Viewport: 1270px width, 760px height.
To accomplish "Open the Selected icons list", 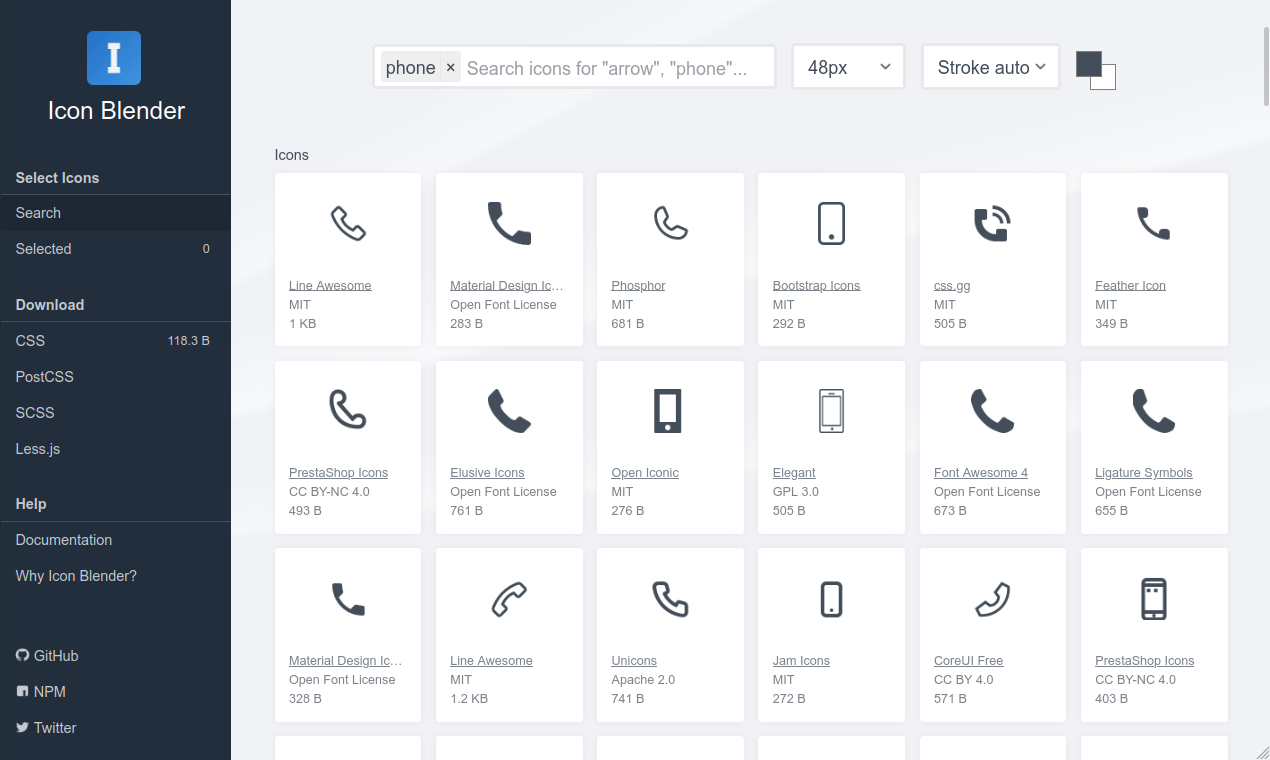I will click(115, 249).
